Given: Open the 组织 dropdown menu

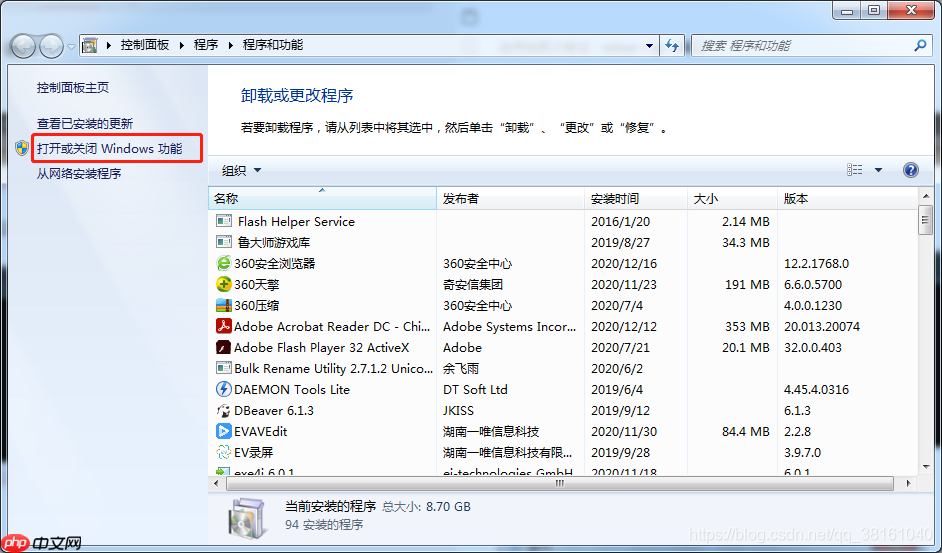Looking at the screenshot, I should (242, 170).
